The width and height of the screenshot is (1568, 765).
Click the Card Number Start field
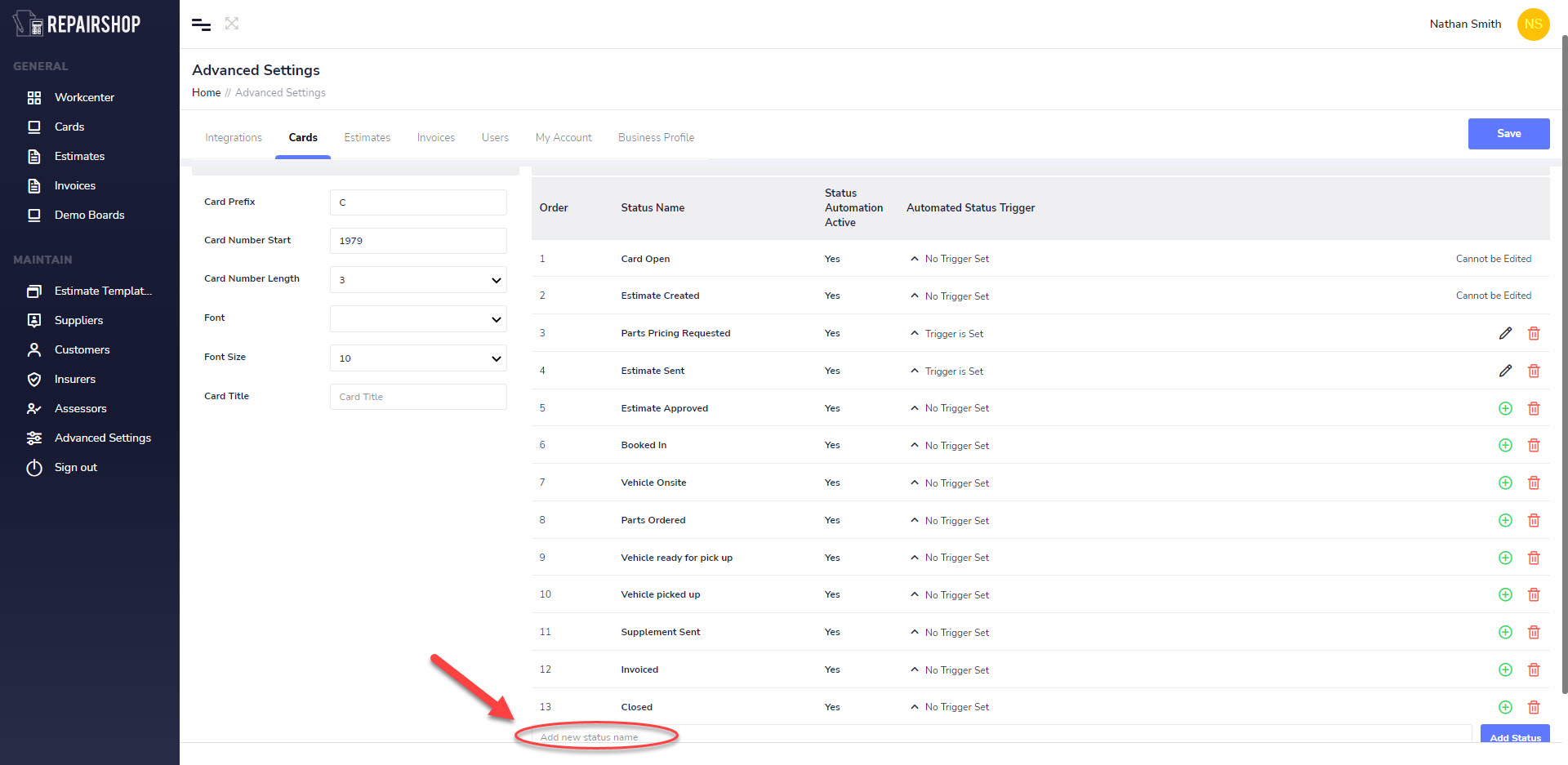pyautogui.click(x=418, y=241)
